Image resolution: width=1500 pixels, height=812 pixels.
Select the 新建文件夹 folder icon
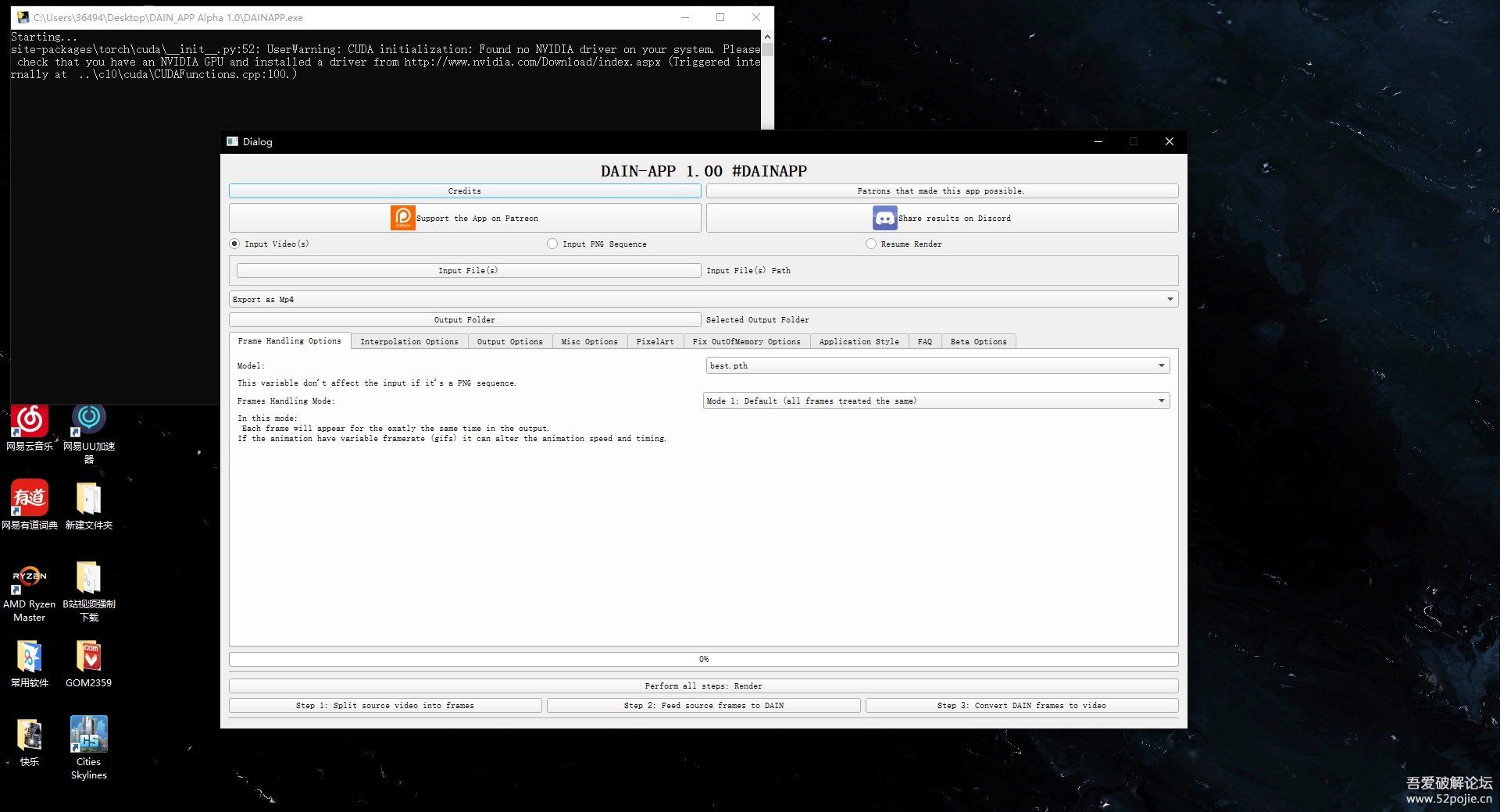(89, 504)
